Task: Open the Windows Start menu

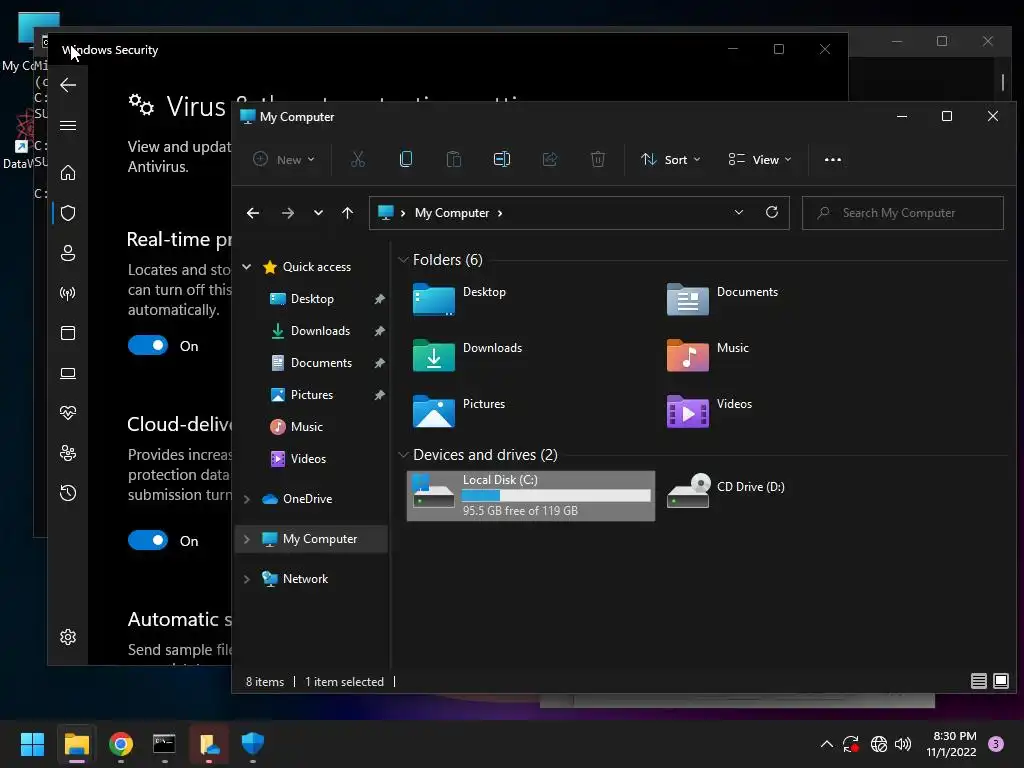Action: point(32,744)
